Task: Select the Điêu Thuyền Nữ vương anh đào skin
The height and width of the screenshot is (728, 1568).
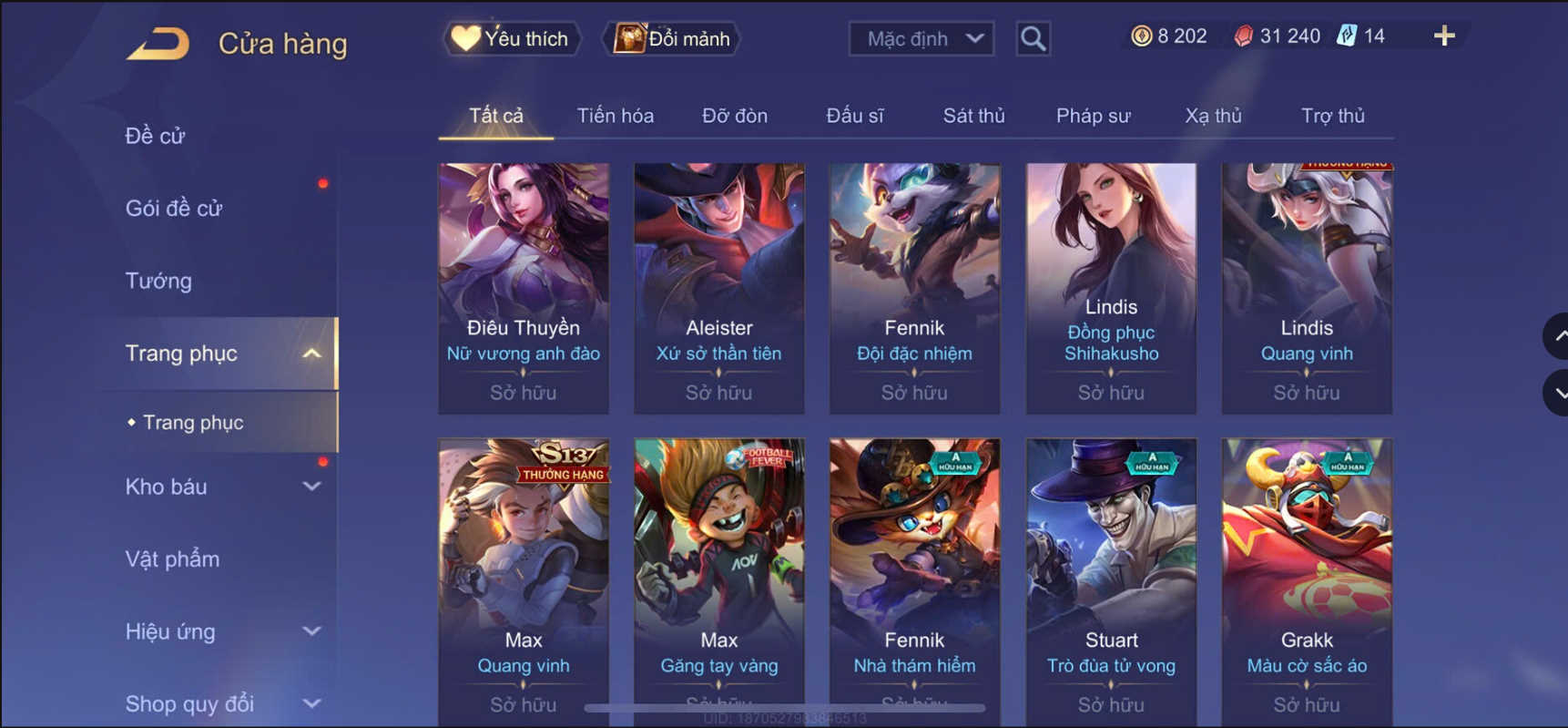Action: (x=524, y=289)
